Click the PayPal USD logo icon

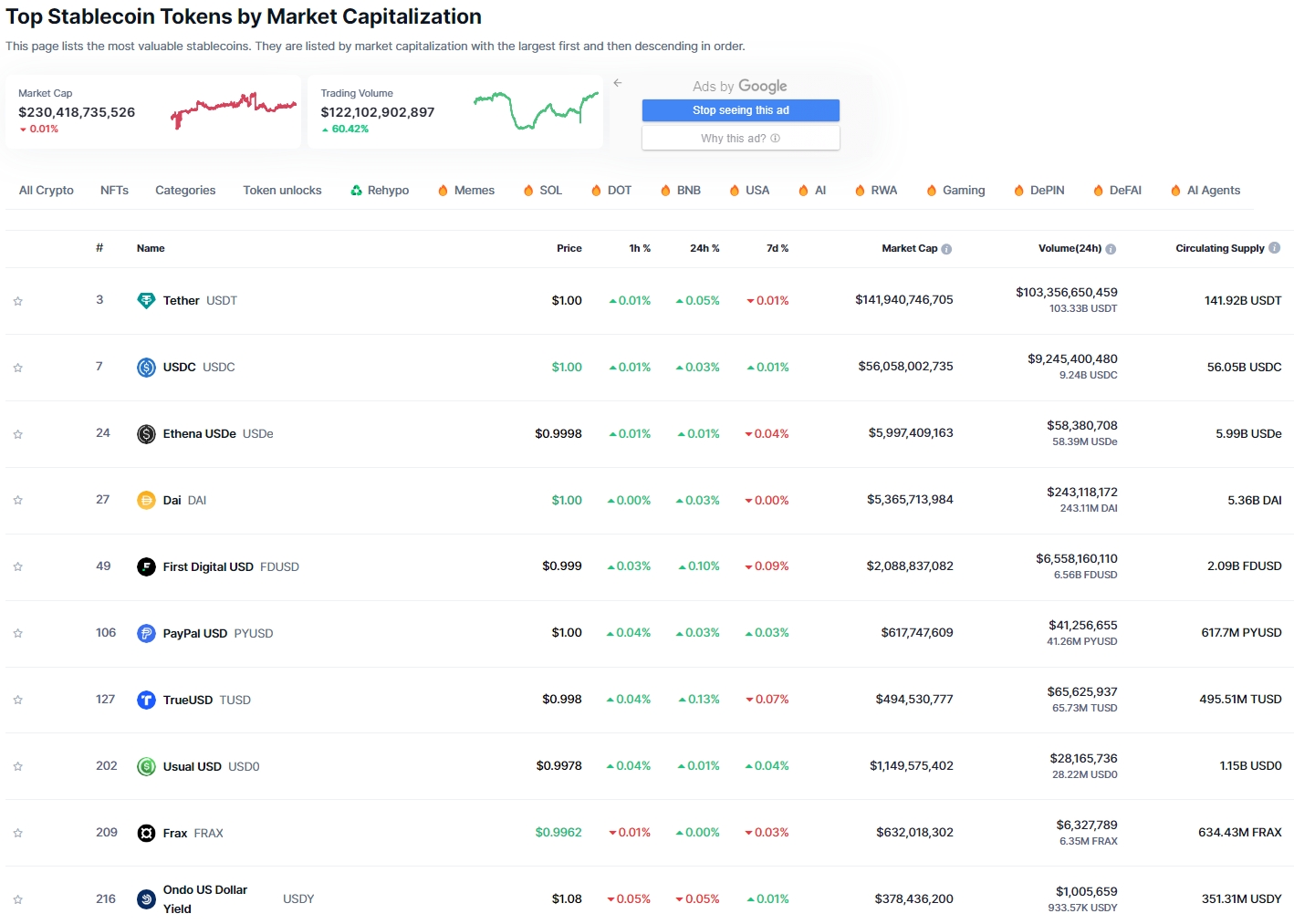(x=146, y=634)
